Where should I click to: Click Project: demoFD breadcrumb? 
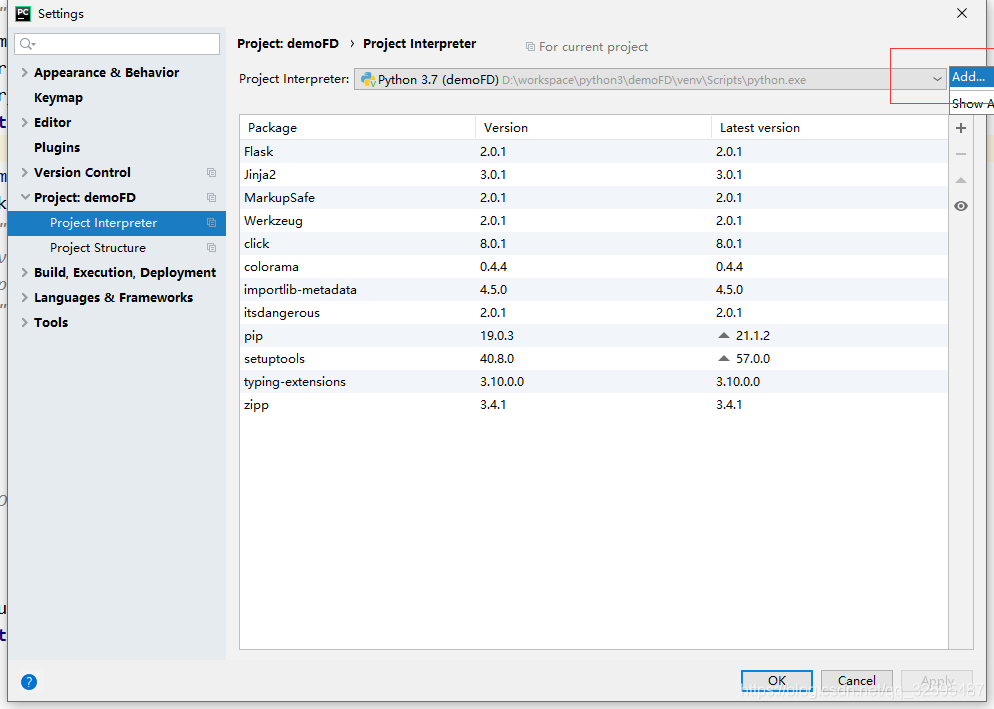288,44
